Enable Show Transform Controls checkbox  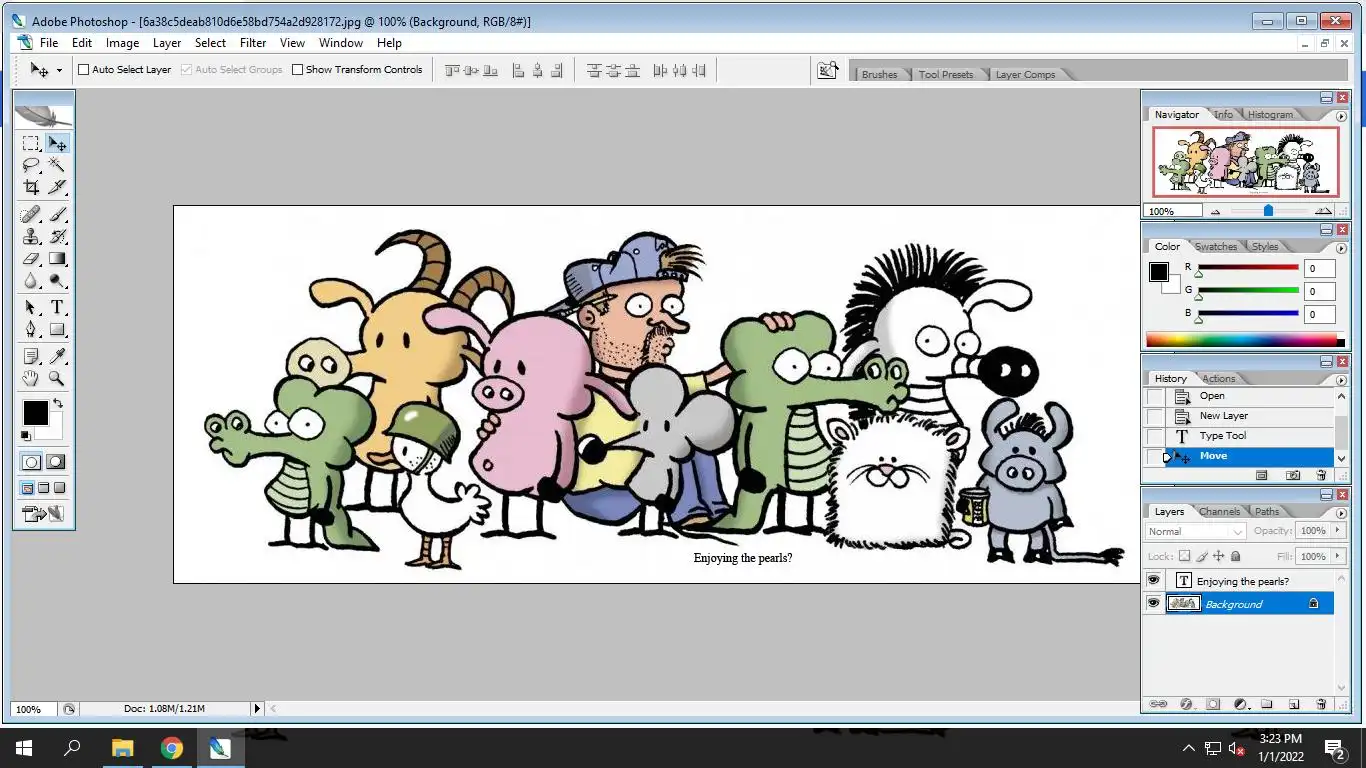pyautogui.click(x=297, y=70)
